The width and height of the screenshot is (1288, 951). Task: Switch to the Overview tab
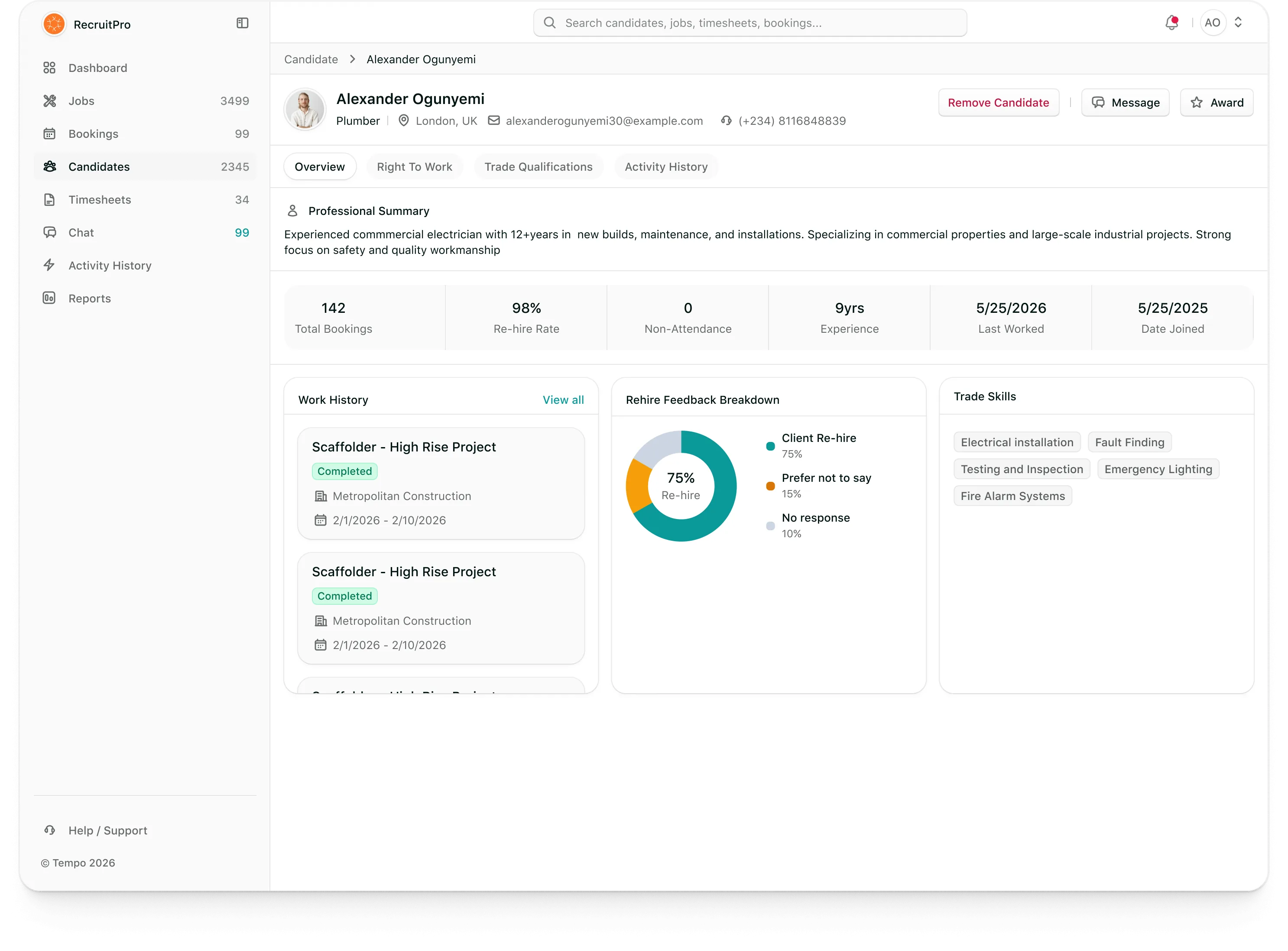coord(320,167)
